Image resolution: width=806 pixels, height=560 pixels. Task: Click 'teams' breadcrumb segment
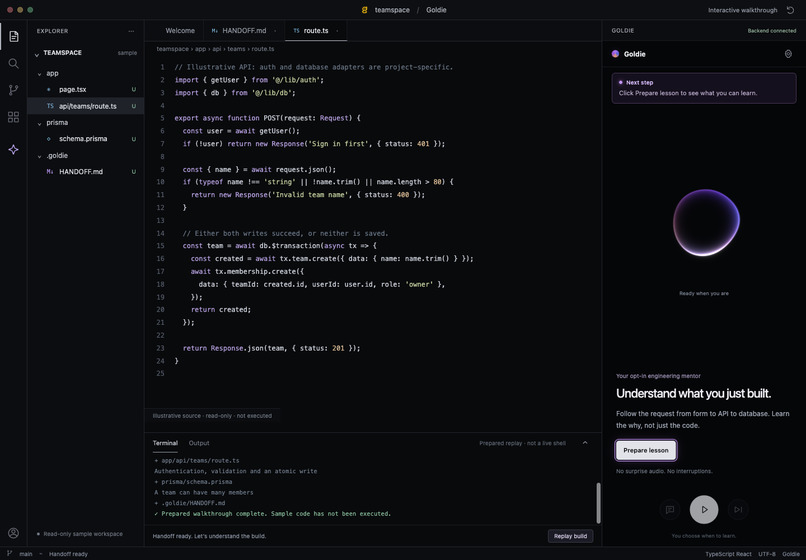point(236,49)
